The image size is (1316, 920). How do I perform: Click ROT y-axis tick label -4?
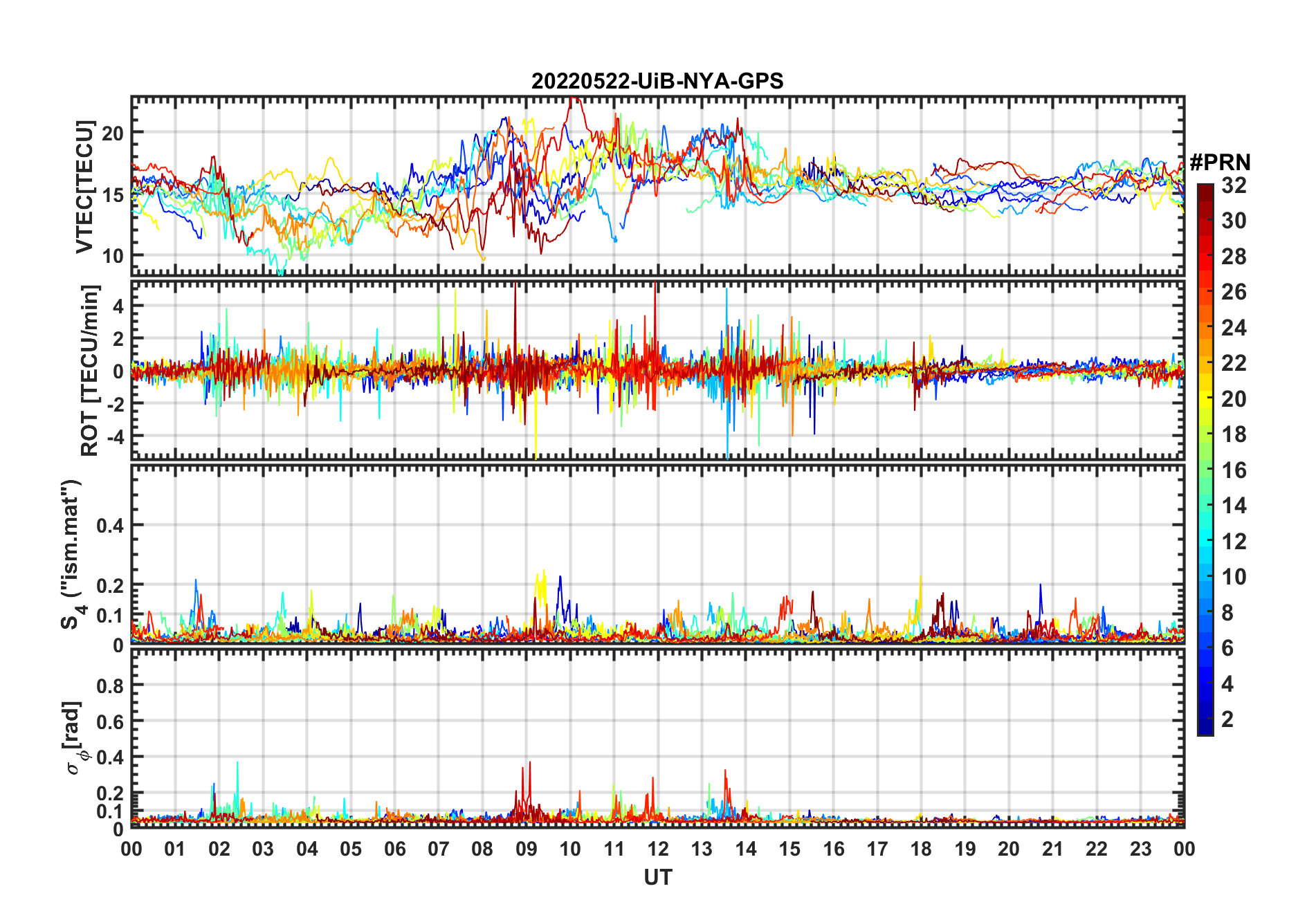pos(115,436)
